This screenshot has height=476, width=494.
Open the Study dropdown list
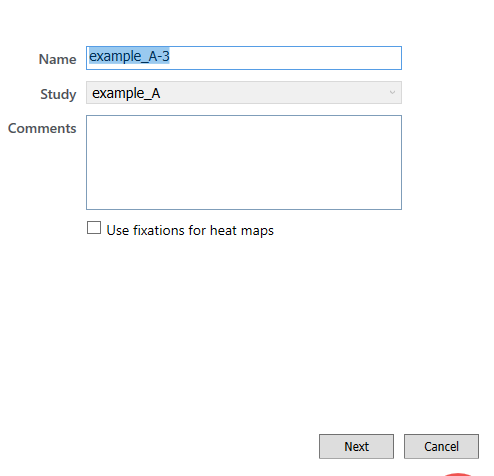point(244,93)
